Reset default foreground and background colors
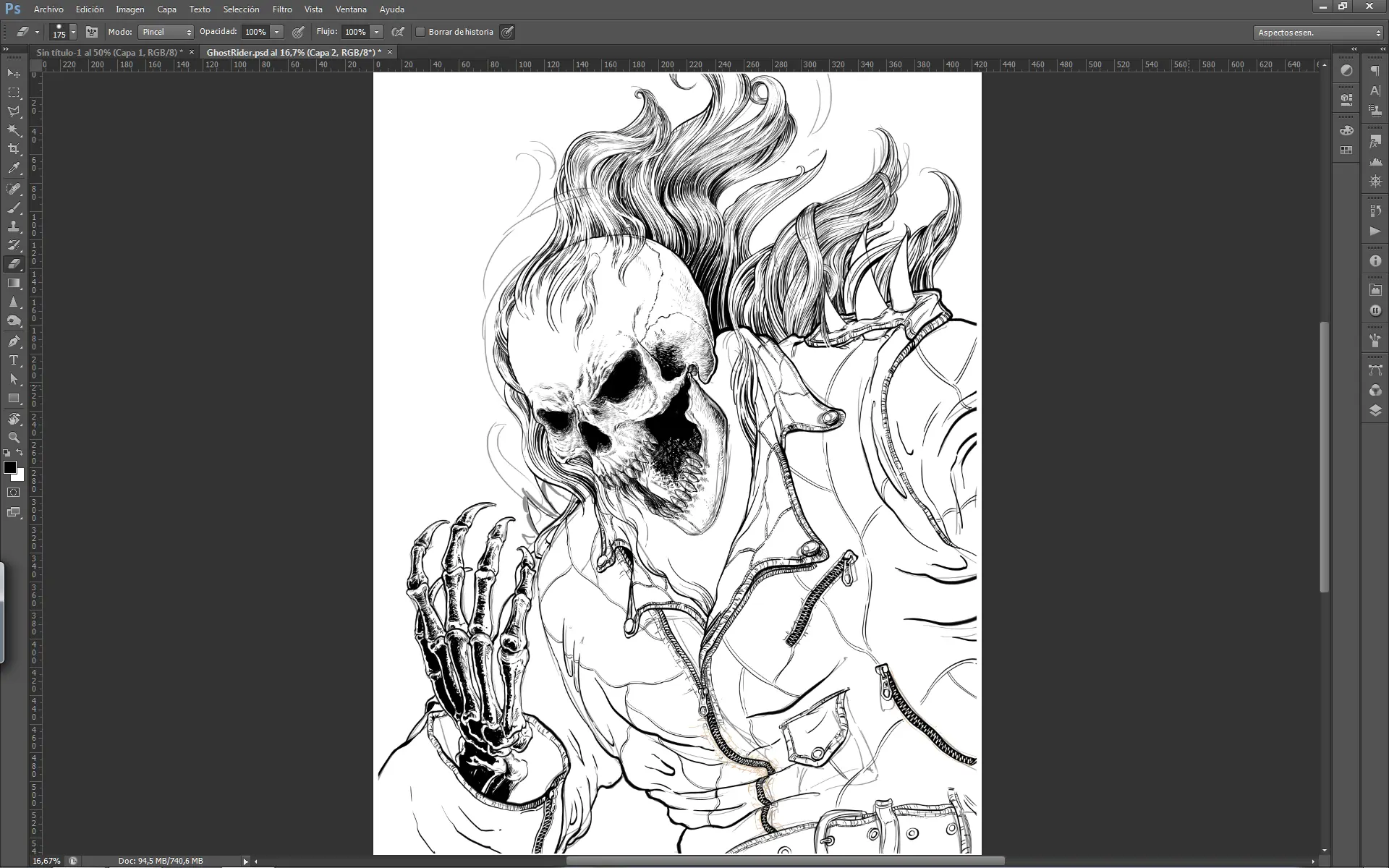The image size is (1389, 868). point(7,452)
